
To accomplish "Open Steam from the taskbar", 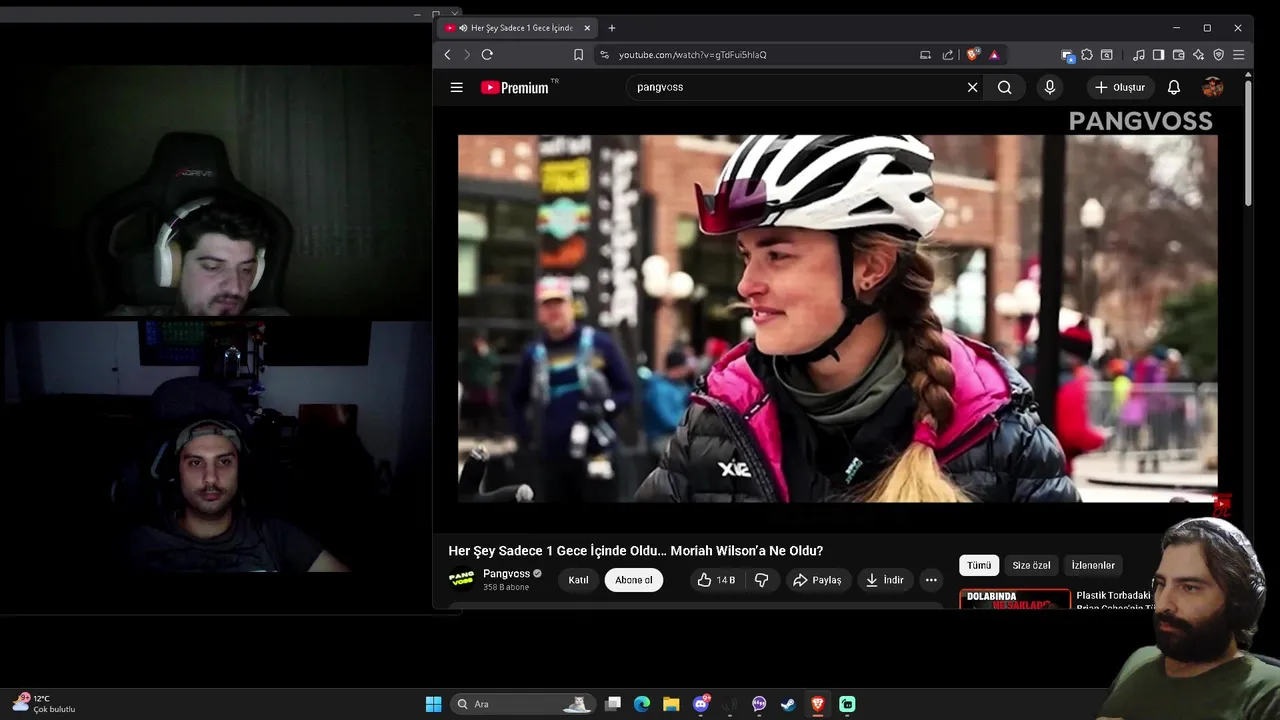I will coord(788,704).
